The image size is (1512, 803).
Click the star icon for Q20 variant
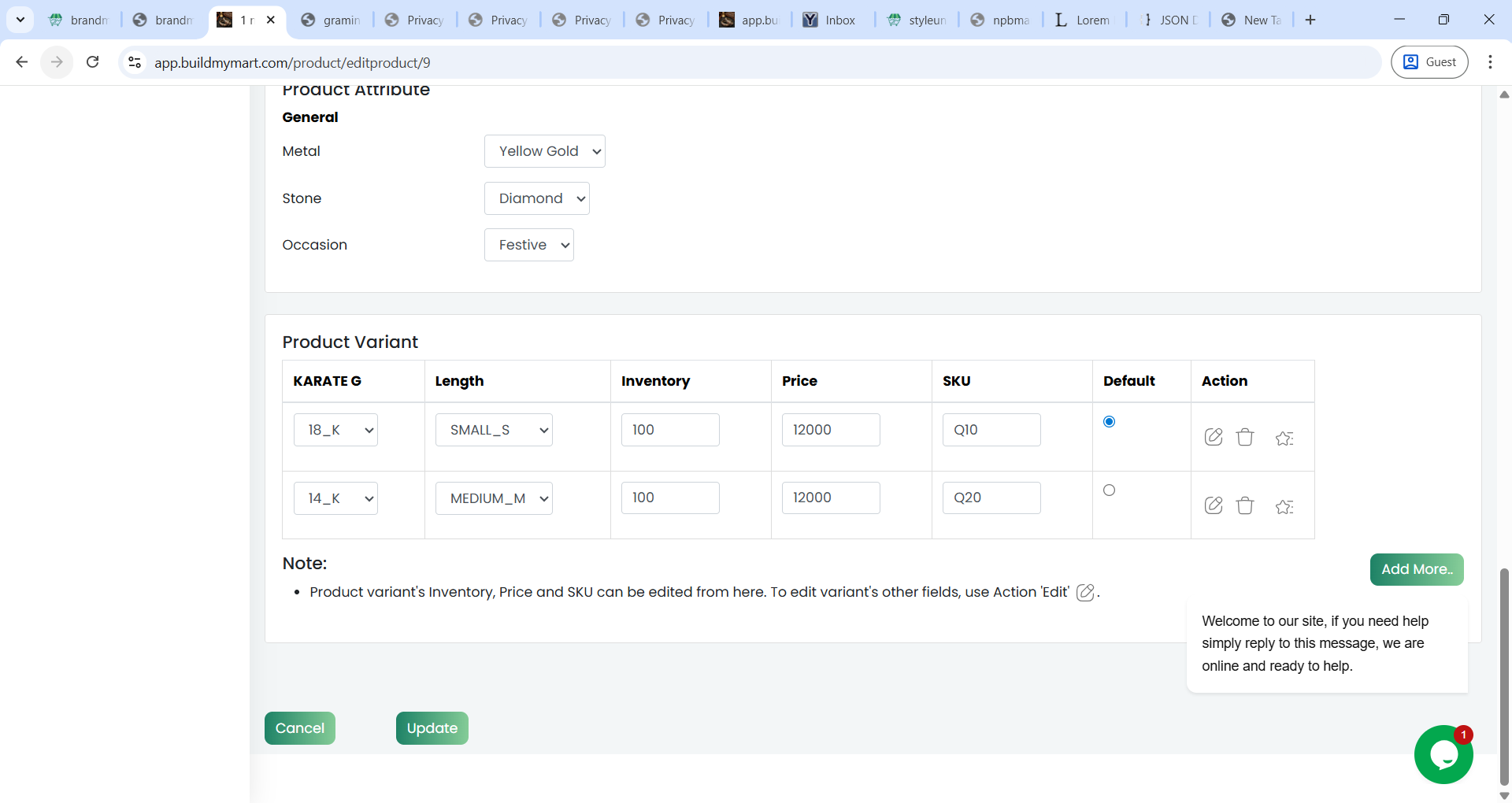pos(1284,506)
